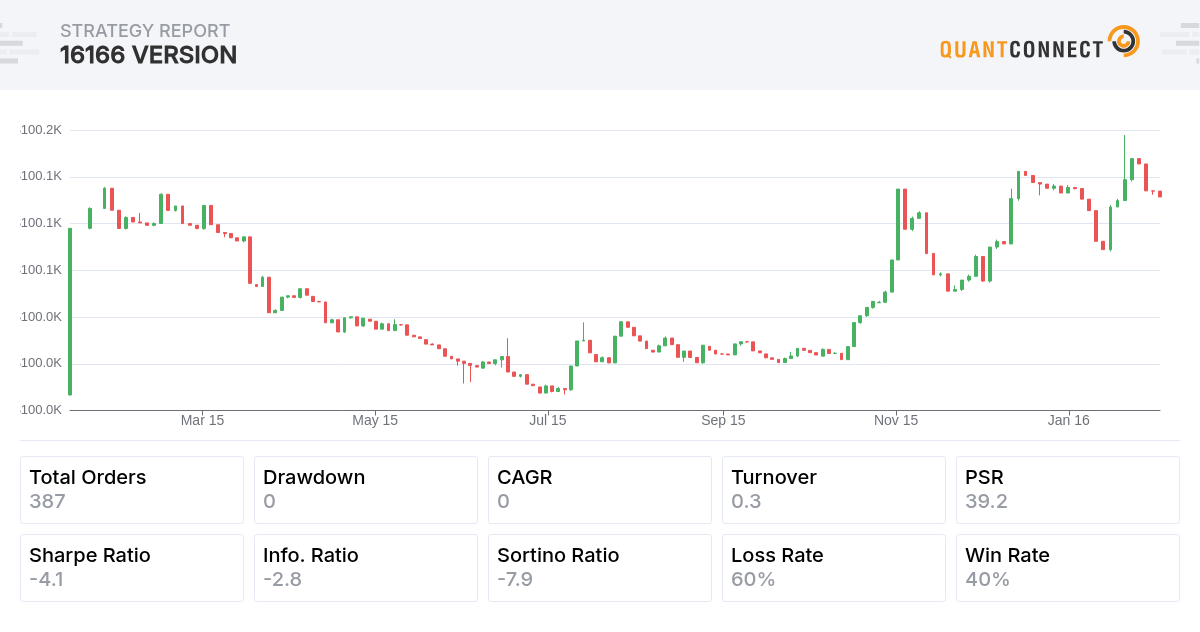Screen dimensions: 1200x632
Task: Click the 'May 15' axis label
Action: (375, 420)
